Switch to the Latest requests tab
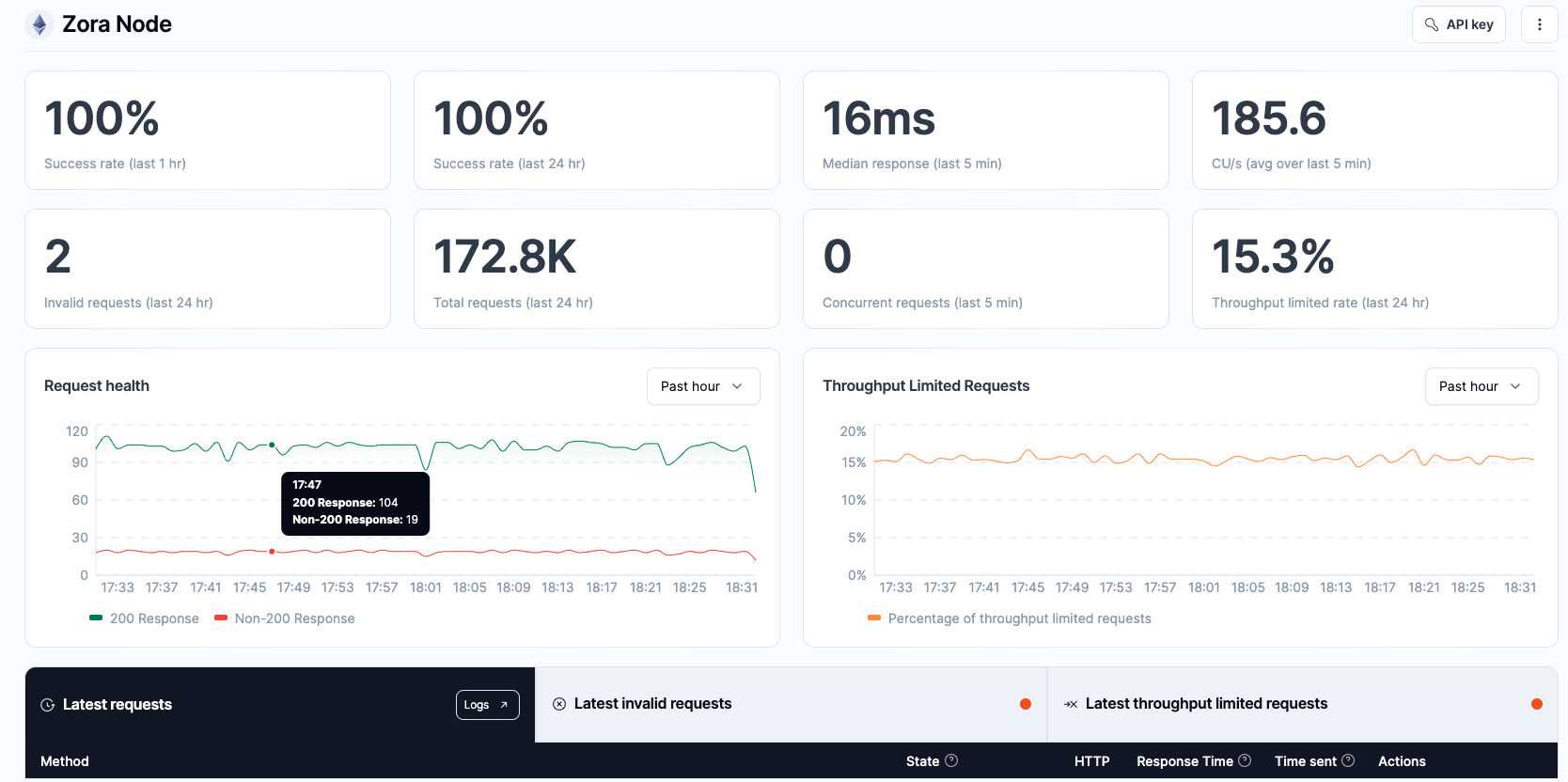 (280, 705)
